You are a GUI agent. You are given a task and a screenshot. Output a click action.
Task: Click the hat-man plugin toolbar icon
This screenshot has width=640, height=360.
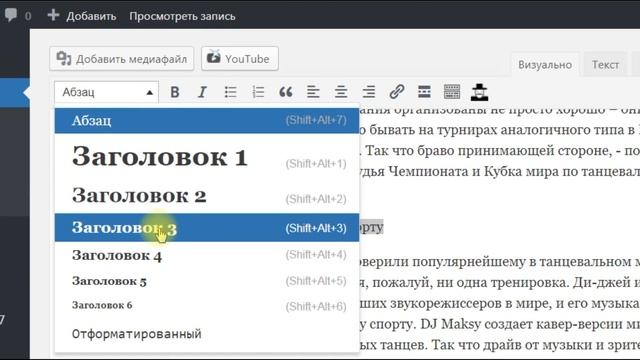tap(480, 92)
